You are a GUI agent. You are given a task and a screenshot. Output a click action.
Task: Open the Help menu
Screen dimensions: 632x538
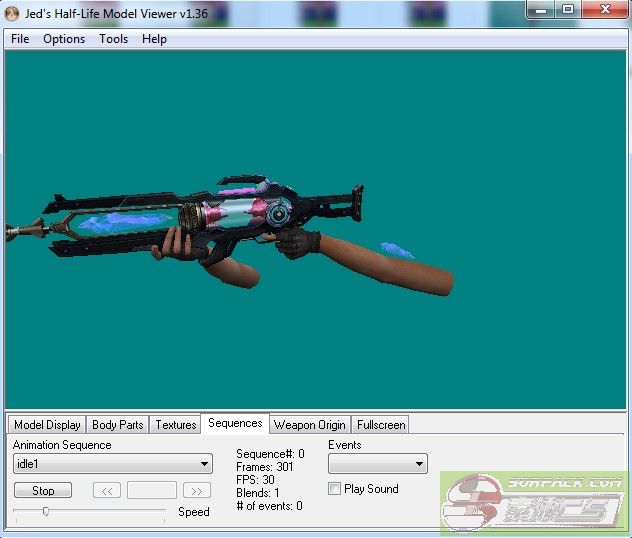(x=154, y=39)
